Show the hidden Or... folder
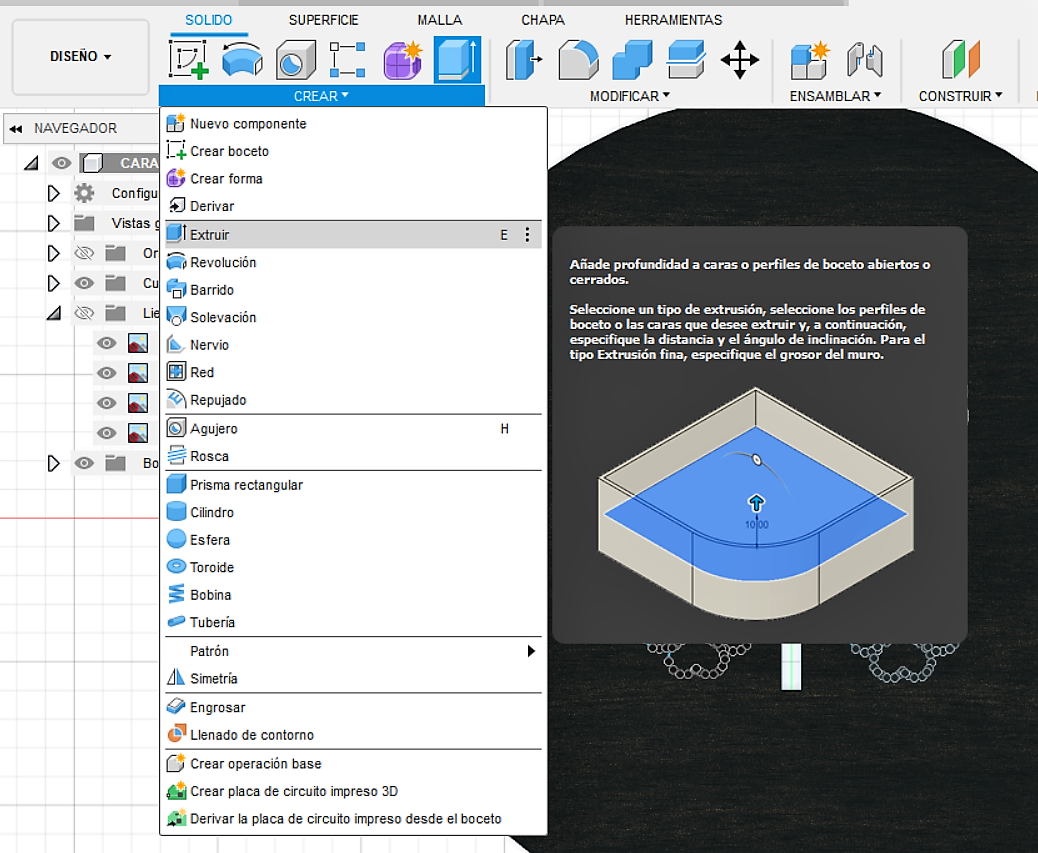 point(84,253)
